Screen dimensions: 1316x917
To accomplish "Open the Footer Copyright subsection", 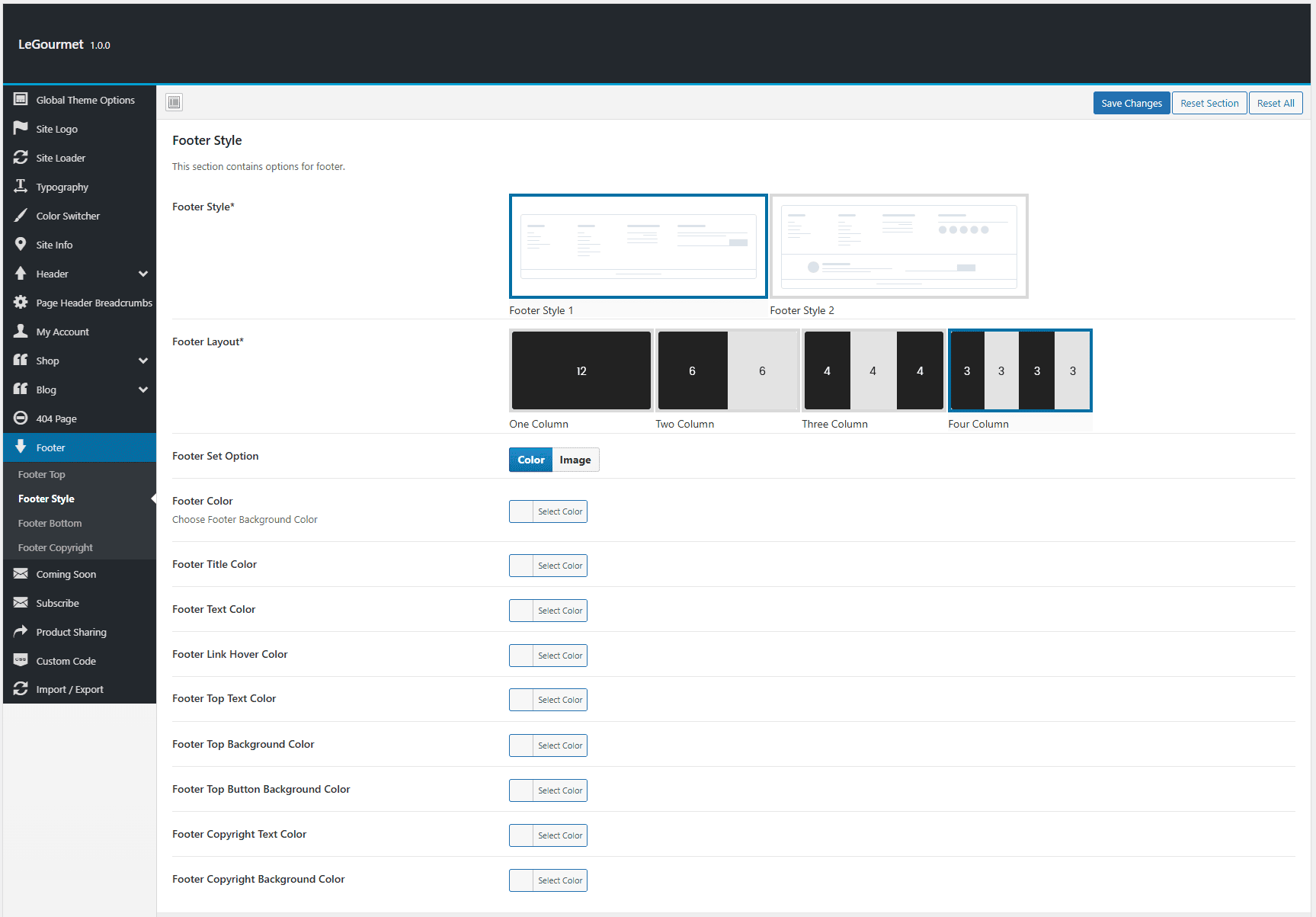I will click(x=56, y=547).
